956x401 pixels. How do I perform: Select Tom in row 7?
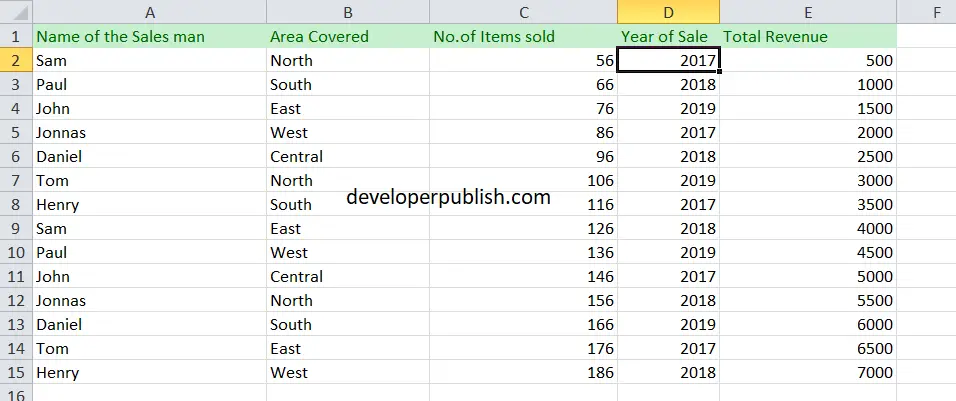(149, 180)
